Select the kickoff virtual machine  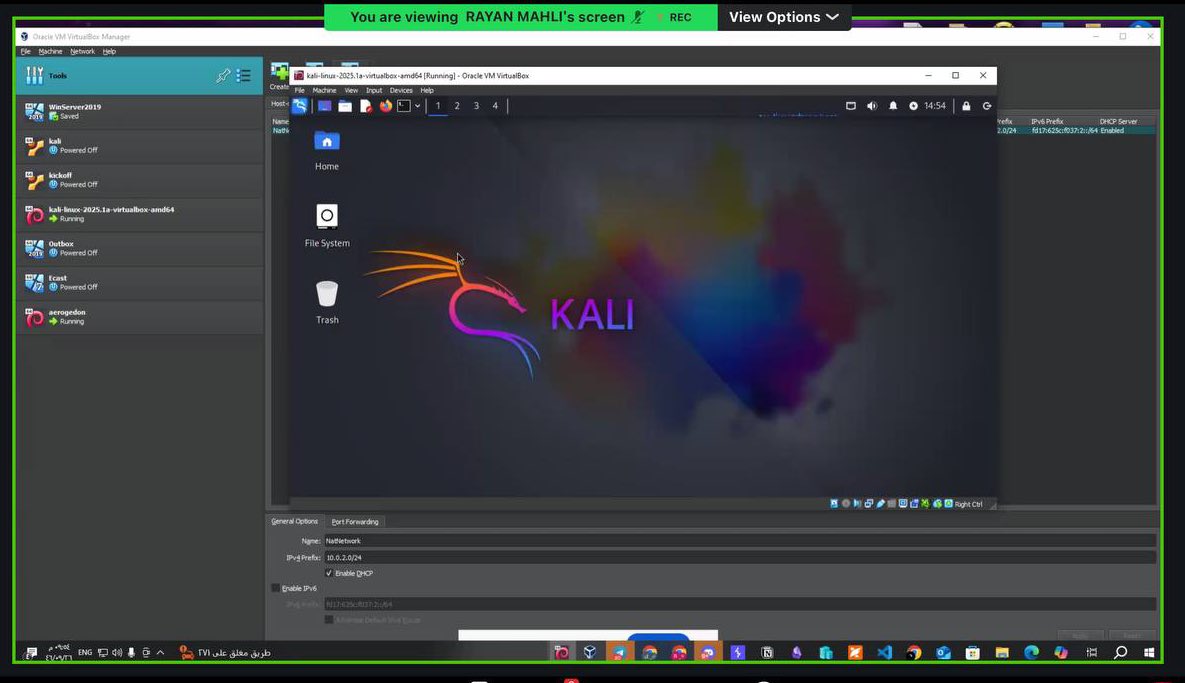[x=140, y=180]
